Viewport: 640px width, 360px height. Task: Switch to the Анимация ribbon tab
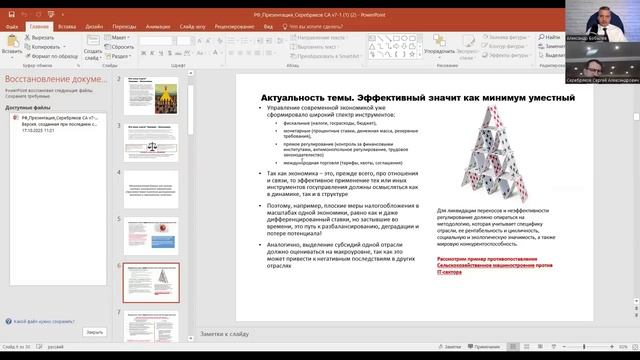tap(158, 27)
